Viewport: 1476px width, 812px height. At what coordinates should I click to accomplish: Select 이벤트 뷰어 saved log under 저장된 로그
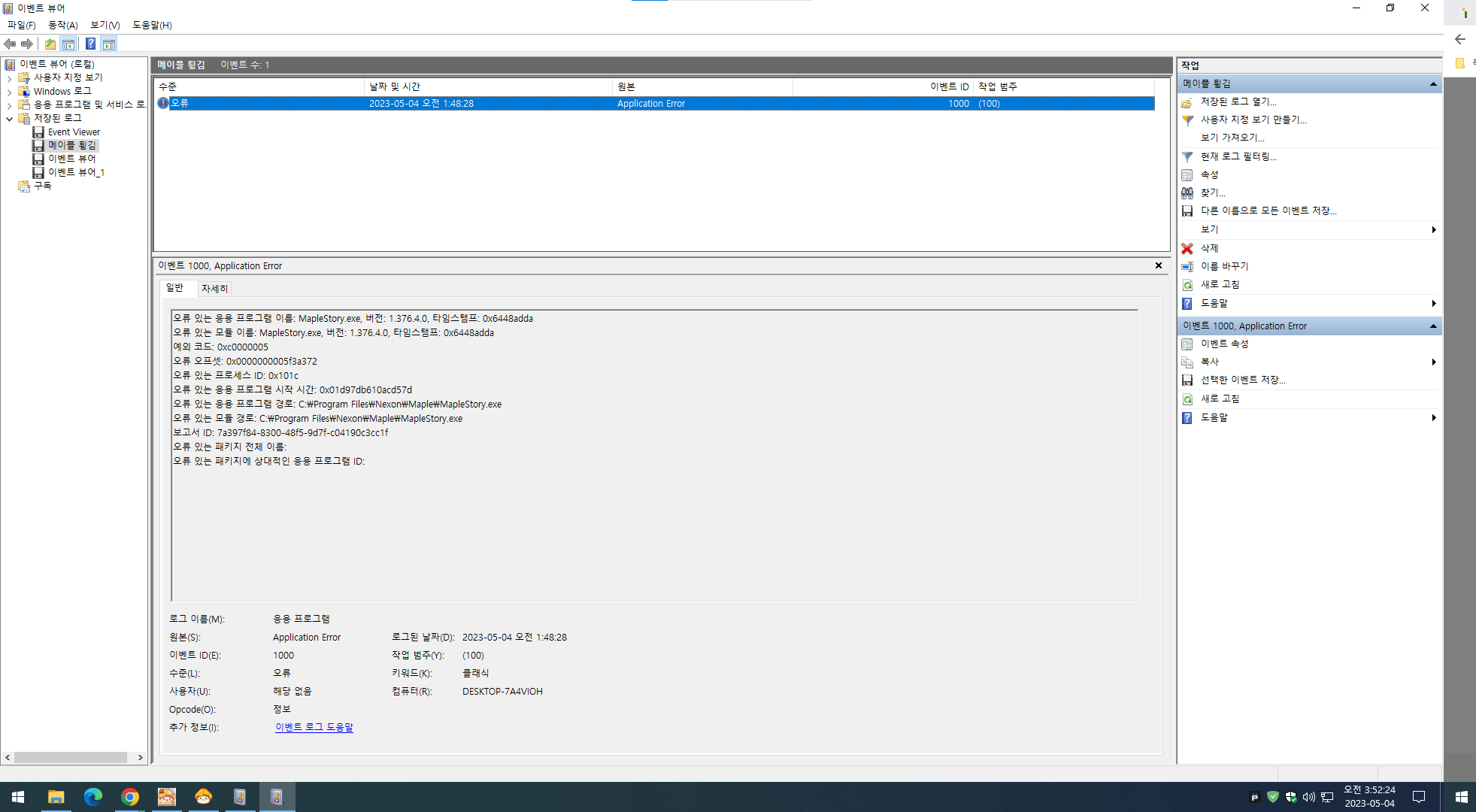(71, 159)
